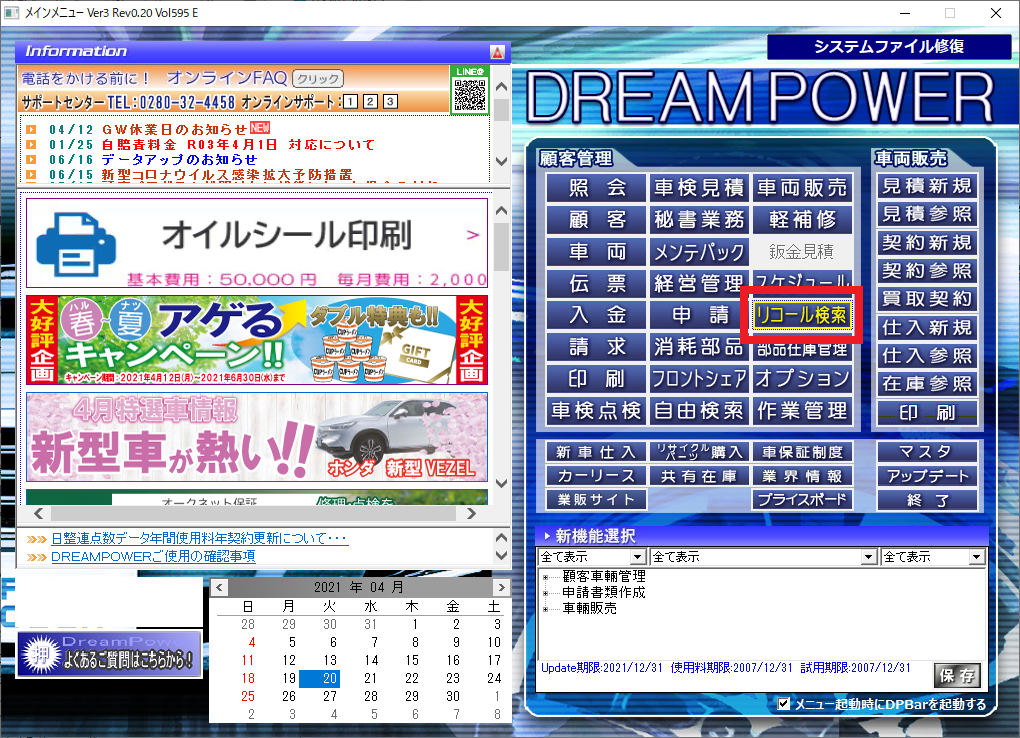The width and height of the screenshot is (1020, 738).
Task: Open online support number 3
Action: tap(390, 102)
